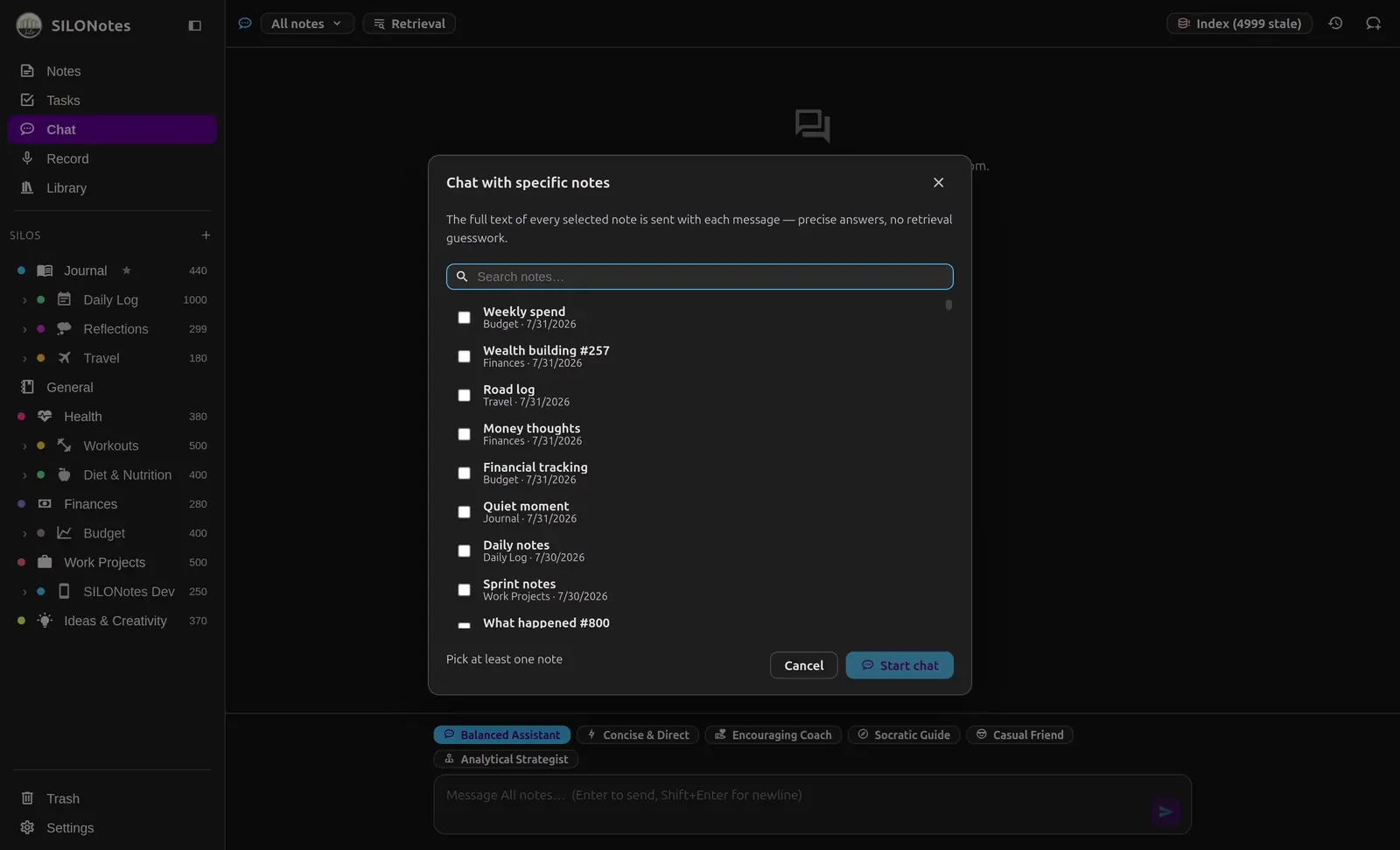Start a new chat icon top right
The height and width of the screenshot is (850, 1400).
1373,24
